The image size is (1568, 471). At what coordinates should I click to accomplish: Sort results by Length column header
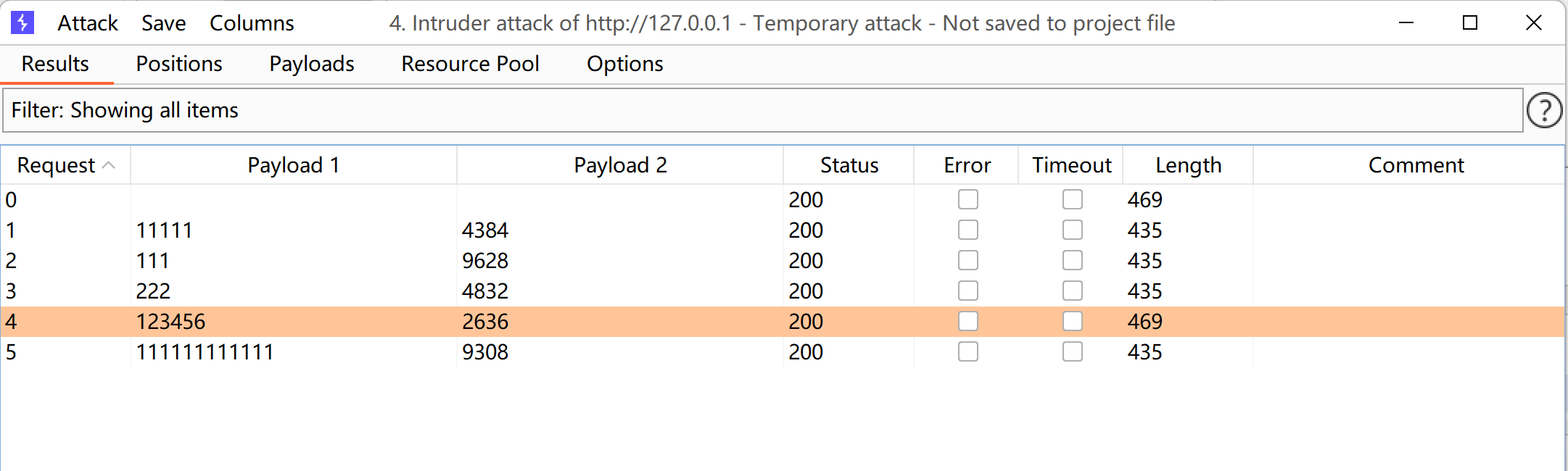point(1188,165)
